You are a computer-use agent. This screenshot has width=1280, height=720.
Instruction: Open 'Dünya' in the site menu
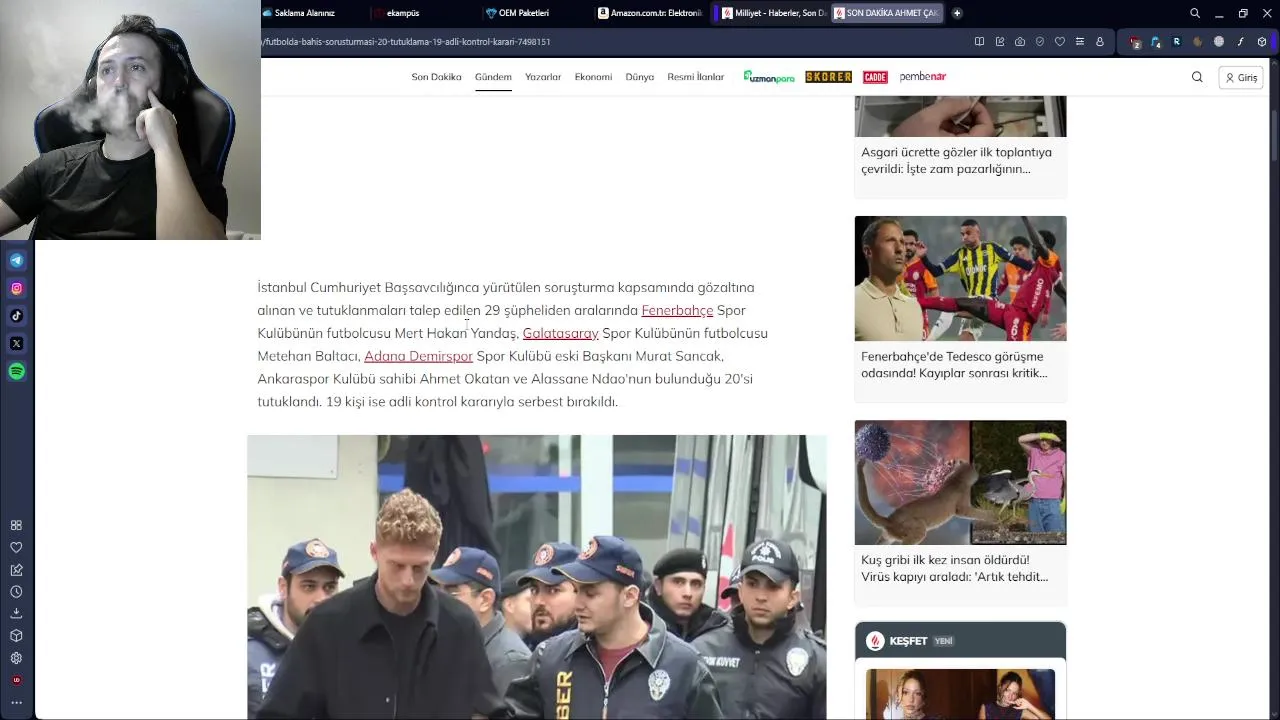click(x=640, y=77)
